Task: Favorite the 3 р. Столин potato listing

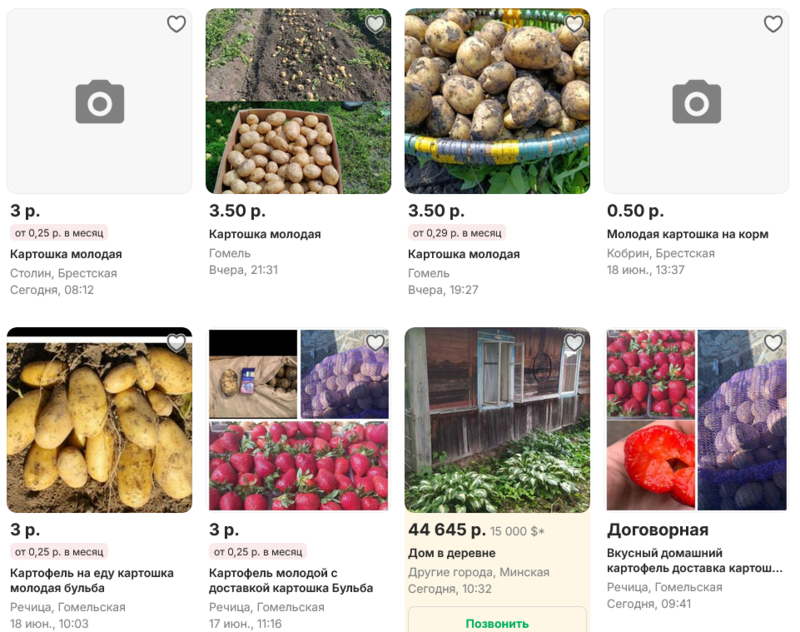Action: coord(176,25)
